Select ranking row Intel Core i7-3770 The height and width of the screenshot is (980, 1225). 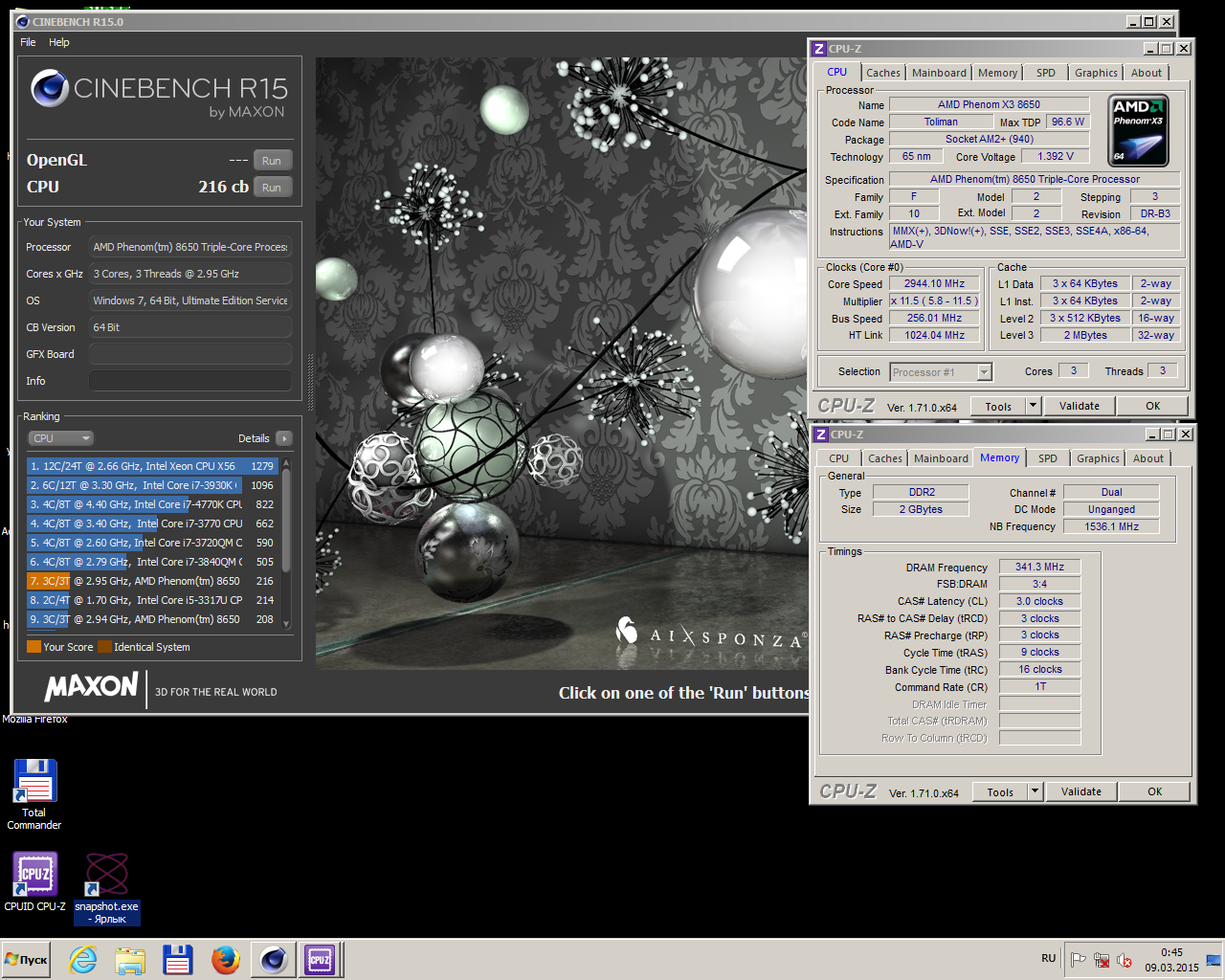click(152, 523)
